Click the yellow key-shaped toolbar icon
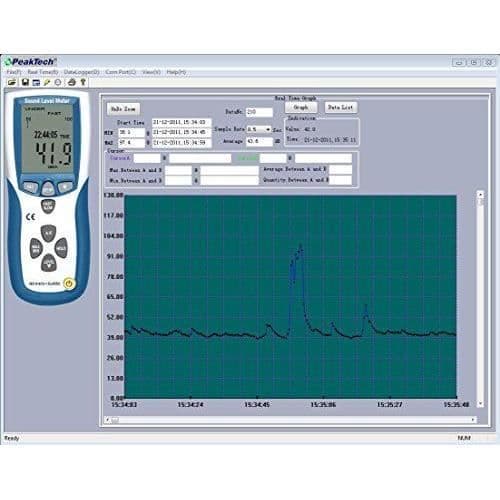500x500 pixels. 47,82
